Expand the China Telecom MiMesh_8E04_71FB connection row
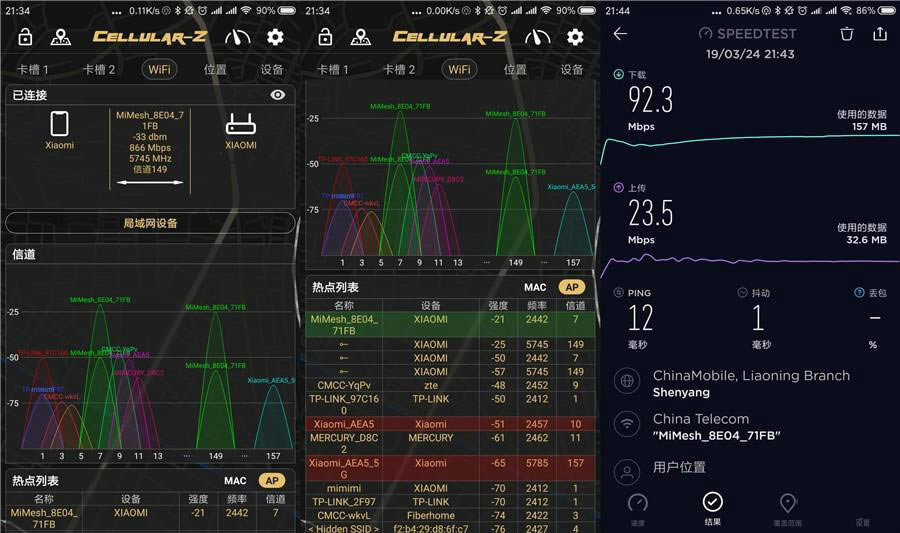The width and height of the screenshot is (900, 533). [750, 426]
